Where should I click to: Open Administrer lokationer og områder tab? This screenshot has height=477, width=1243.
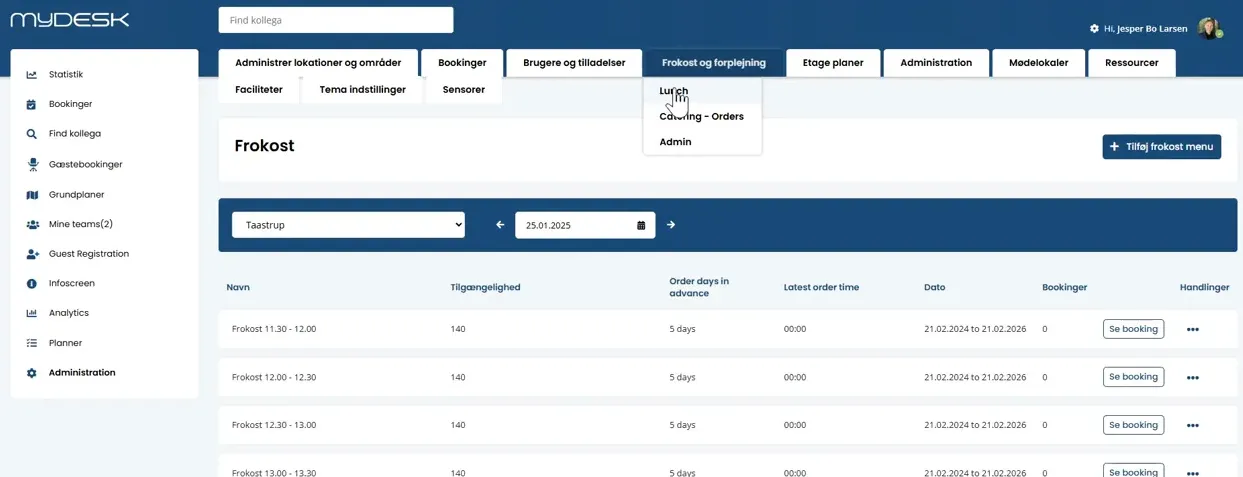tap(318, 63)
